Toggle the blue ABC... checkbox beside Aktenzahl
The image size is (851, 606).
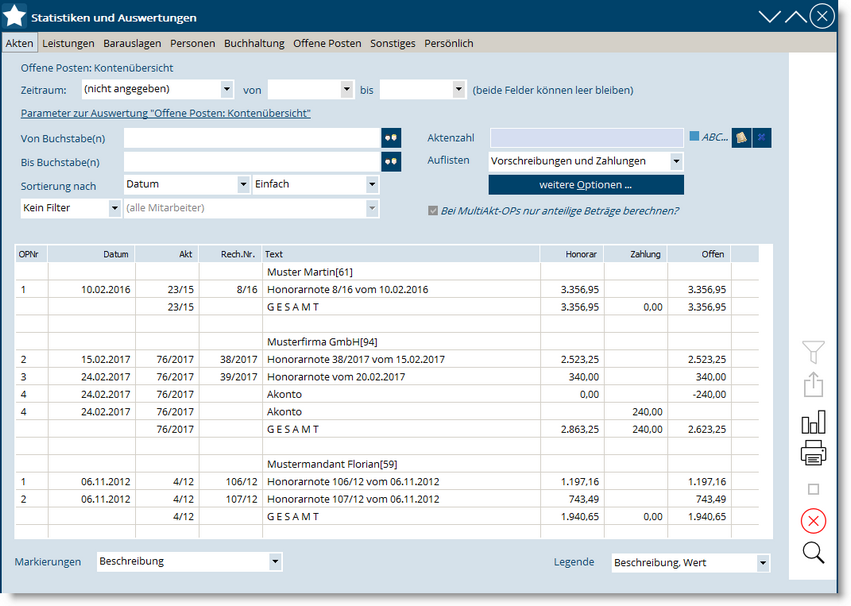(x=694, y=137)
